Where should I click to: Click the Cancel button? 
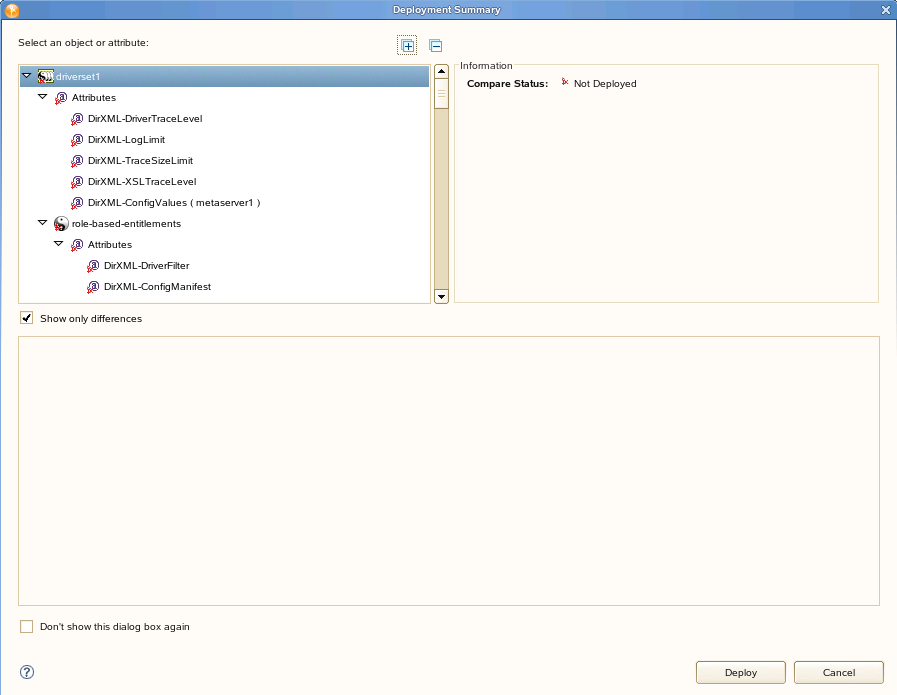tap(839, 673)
